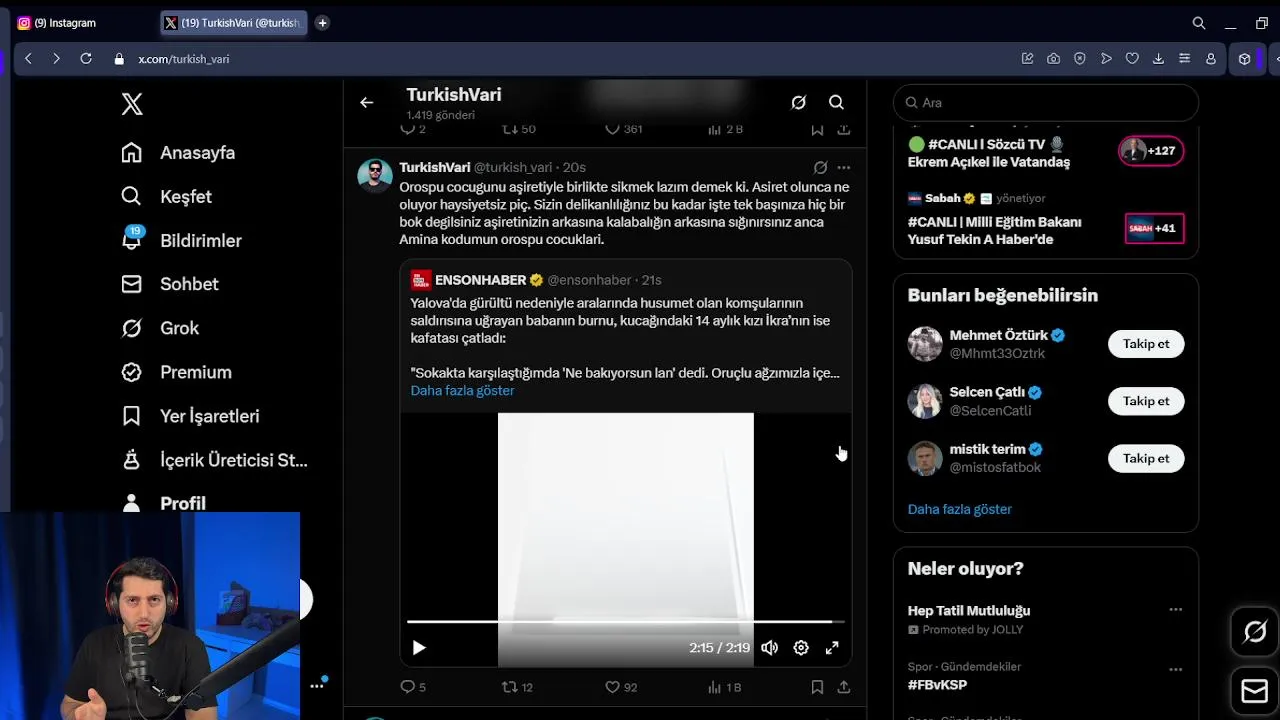Open ENSONHABER quoted account name

480,280
